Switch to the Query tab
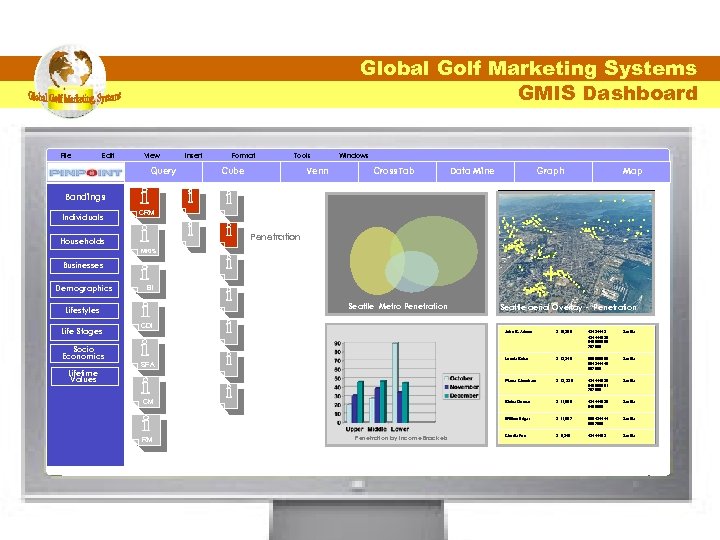Screen dimensions: 720x540 163,172
